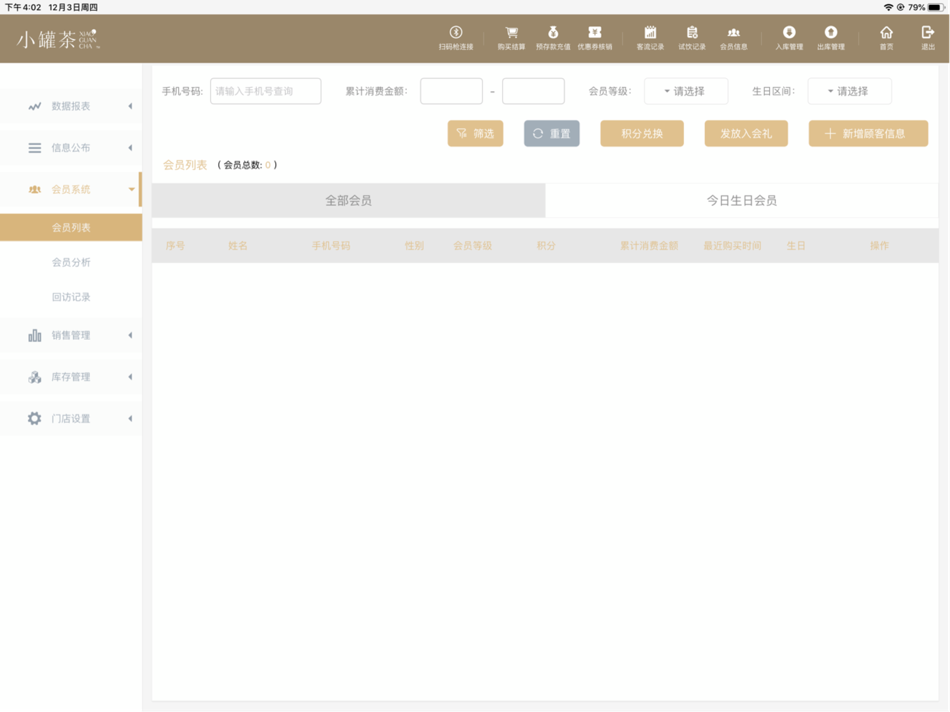Click the 积分 column header
Viewport: 950px width, 712px height.
click(546, 245)
